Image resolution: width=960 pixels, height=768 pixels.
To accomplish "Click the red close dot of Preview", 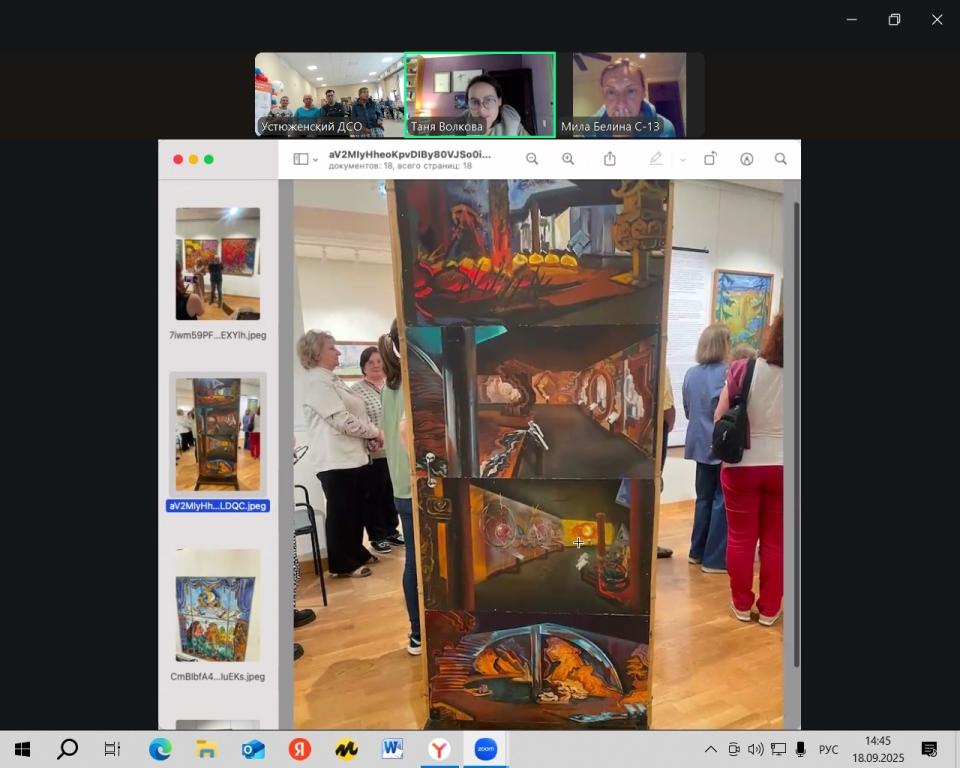I will 178,159.
